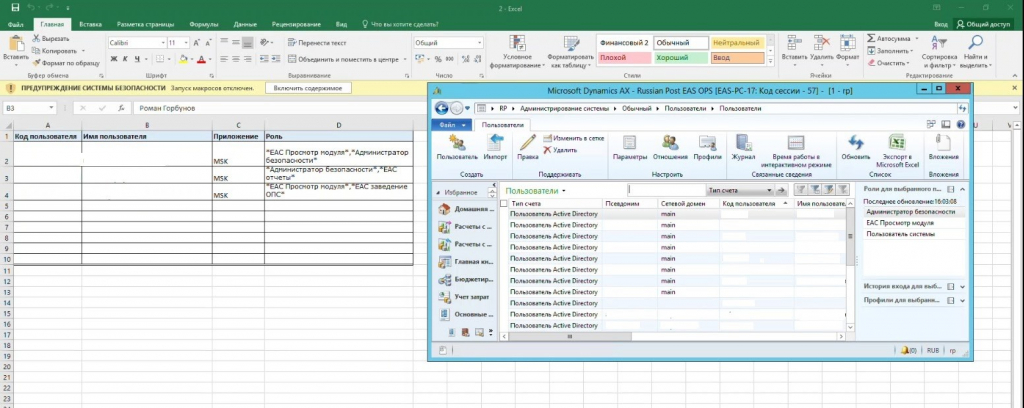Click the Dynamics AX help question mark icon
1024x408 pixels.
pyautogui.click(x=961, y=124)
